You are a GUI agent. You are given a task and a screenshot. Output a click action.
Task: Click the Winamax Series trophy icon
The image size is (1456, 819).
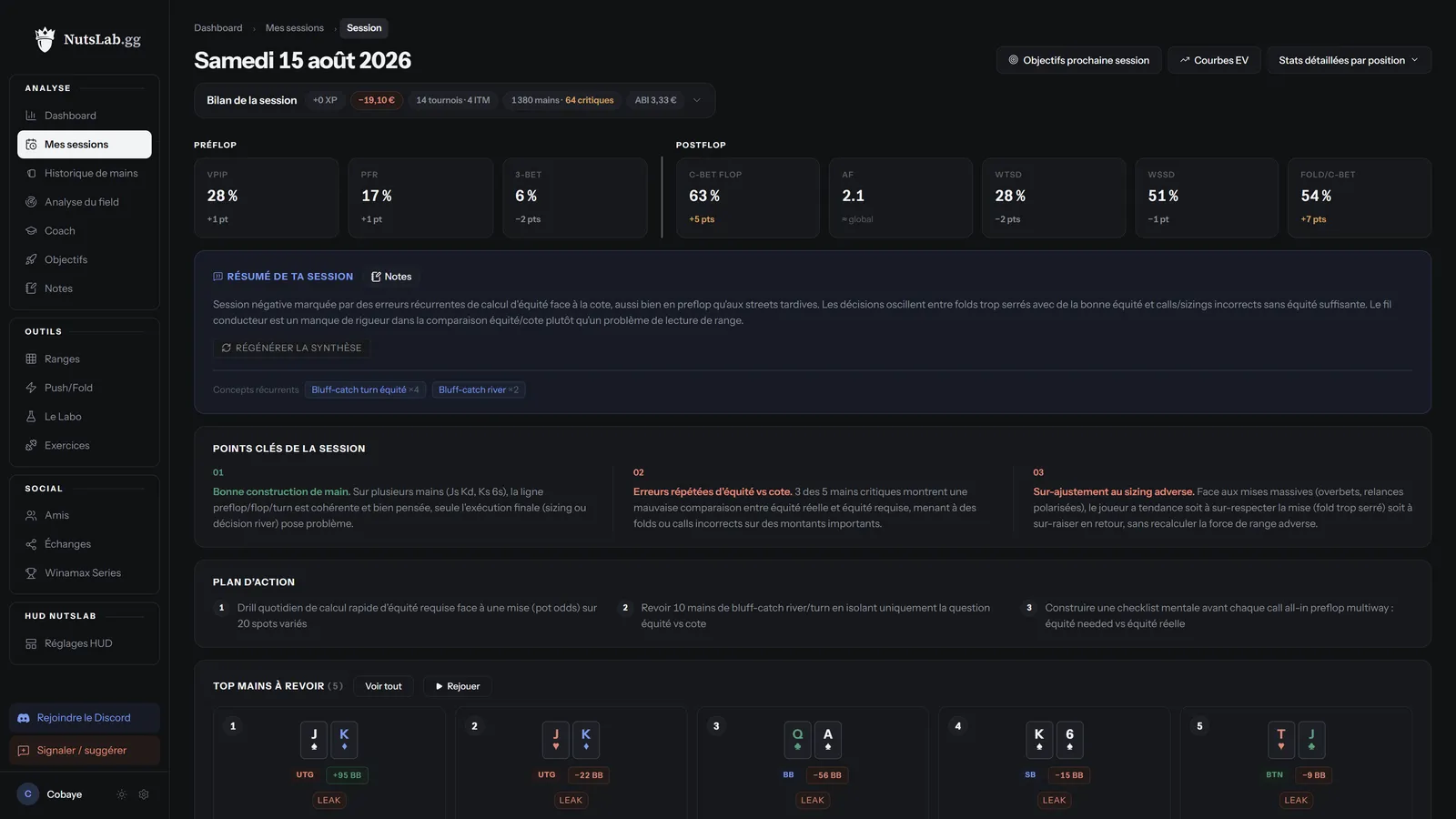[31, 573]
